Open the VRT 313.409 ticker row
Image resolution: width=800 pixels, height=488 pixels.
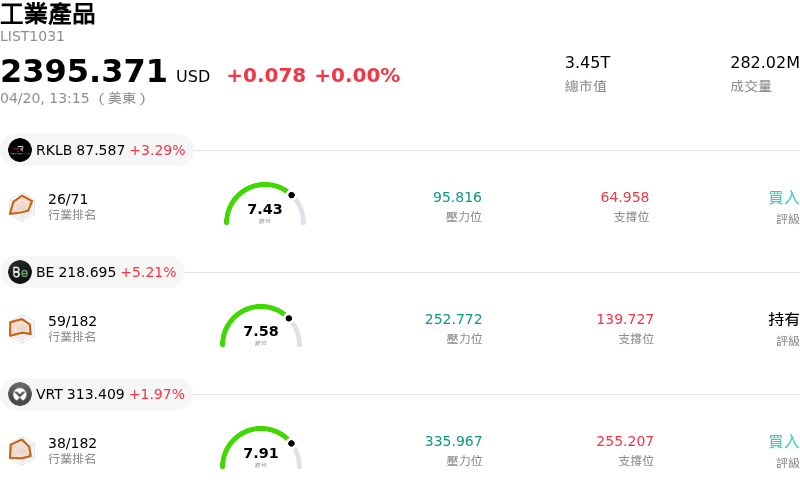(110, 394)
